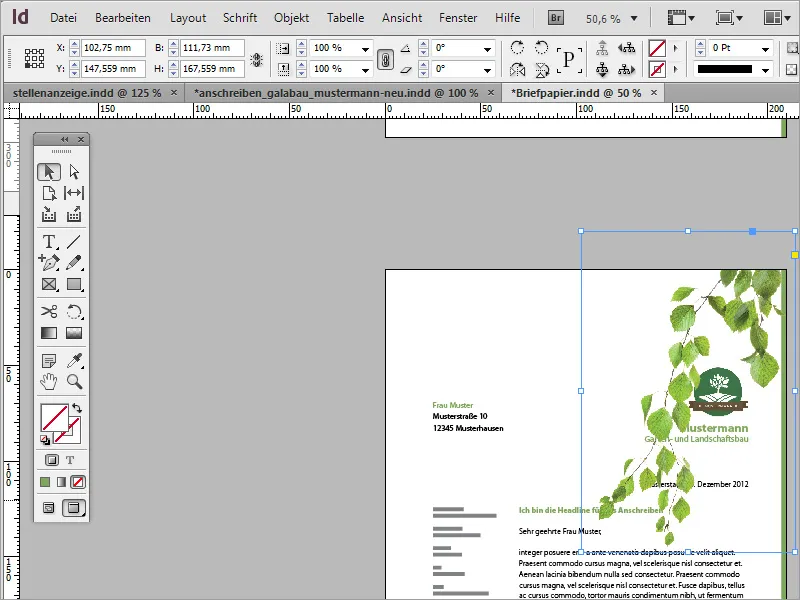Viewport: 800px width, 600px height.
Task: Open rotation angle dropdown
Action: (487, 49)
